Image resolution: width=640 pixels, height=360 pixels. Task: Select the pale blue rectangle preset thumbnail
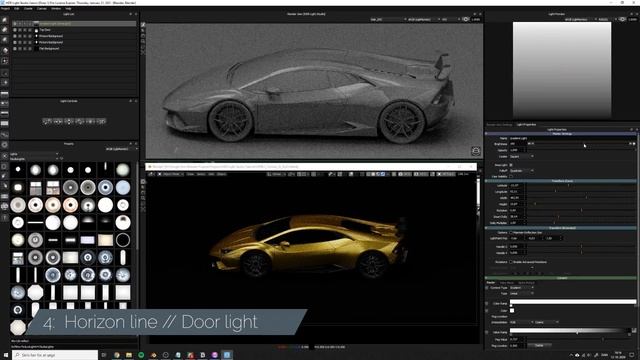click(88, 240)
